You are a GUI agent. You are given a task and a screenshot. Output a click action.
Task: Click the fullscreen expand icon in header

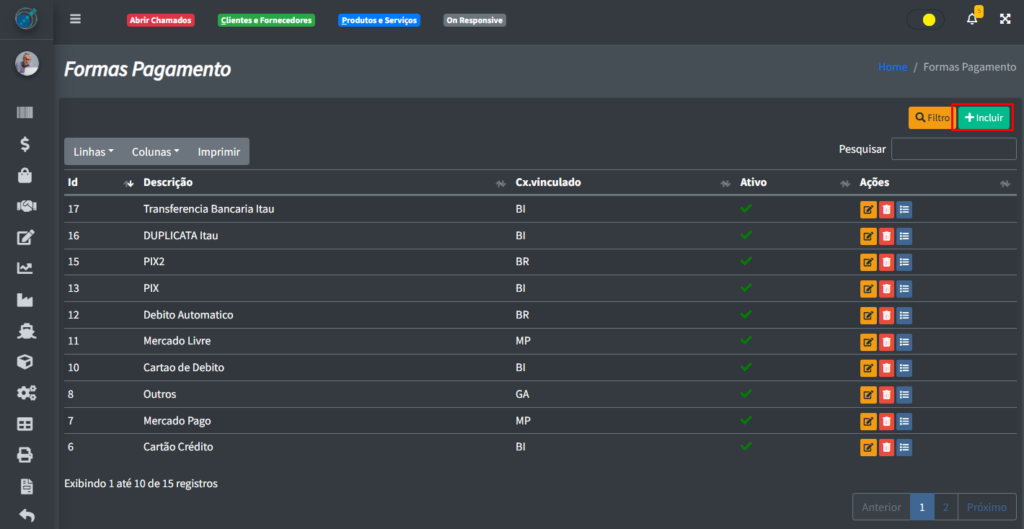[x=1005, y=19]
